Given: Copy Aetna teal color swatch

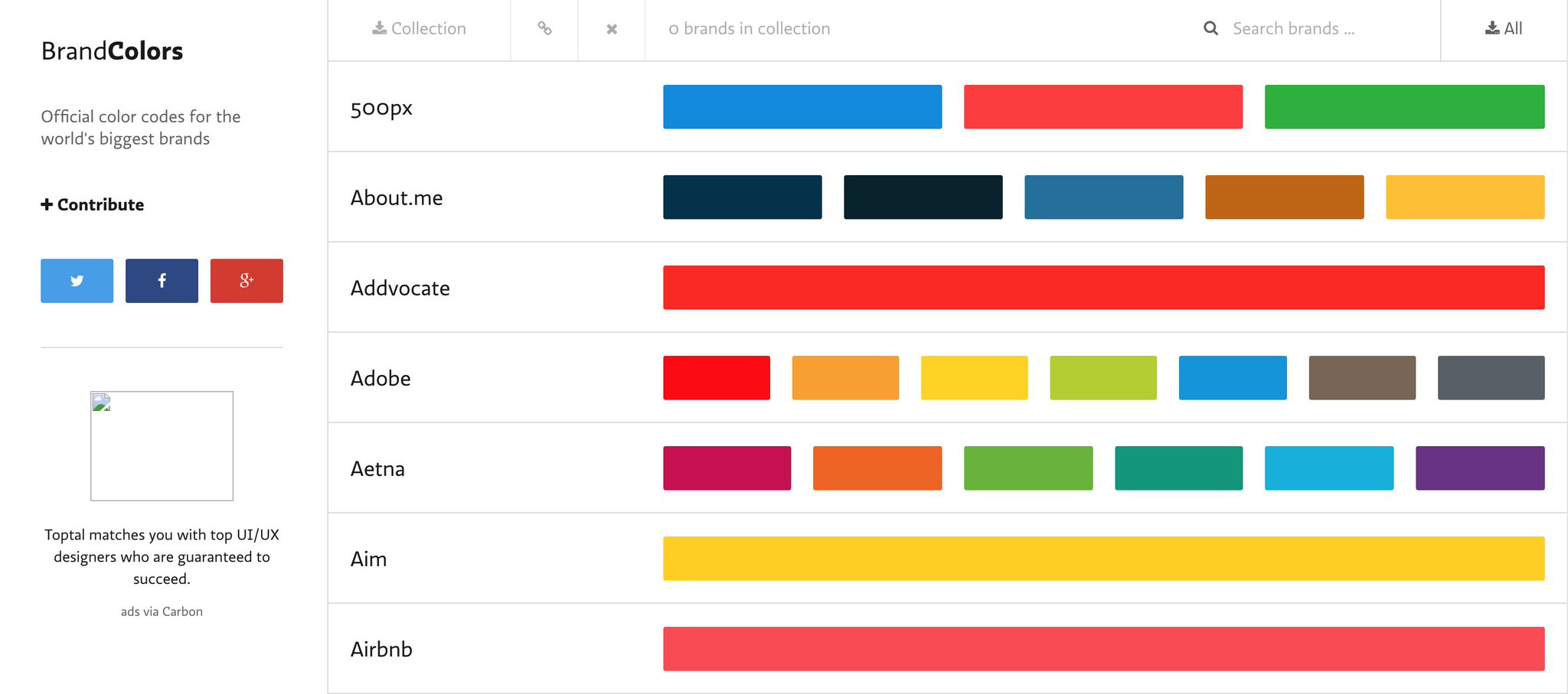Looking at the screenshot, I should [x=1179, y=468].
